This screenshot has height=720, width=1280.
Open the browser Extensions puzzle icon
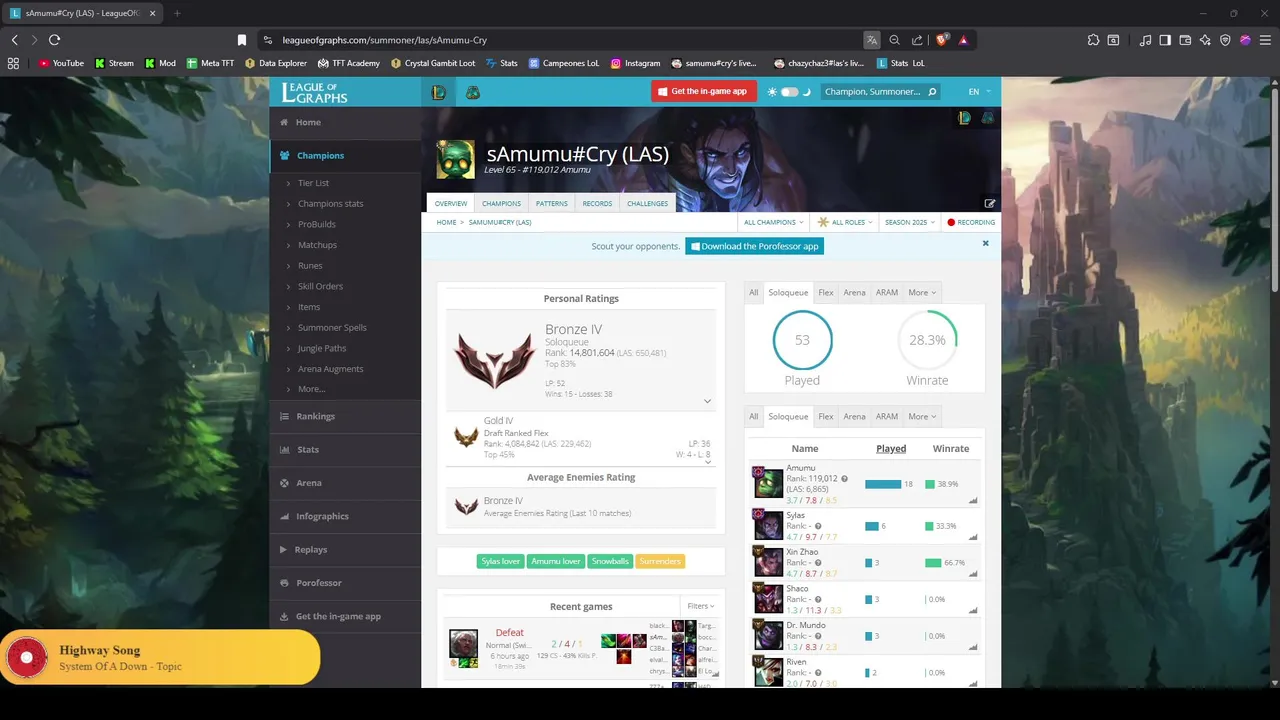pyautogui.click(x=1093, y=40)
